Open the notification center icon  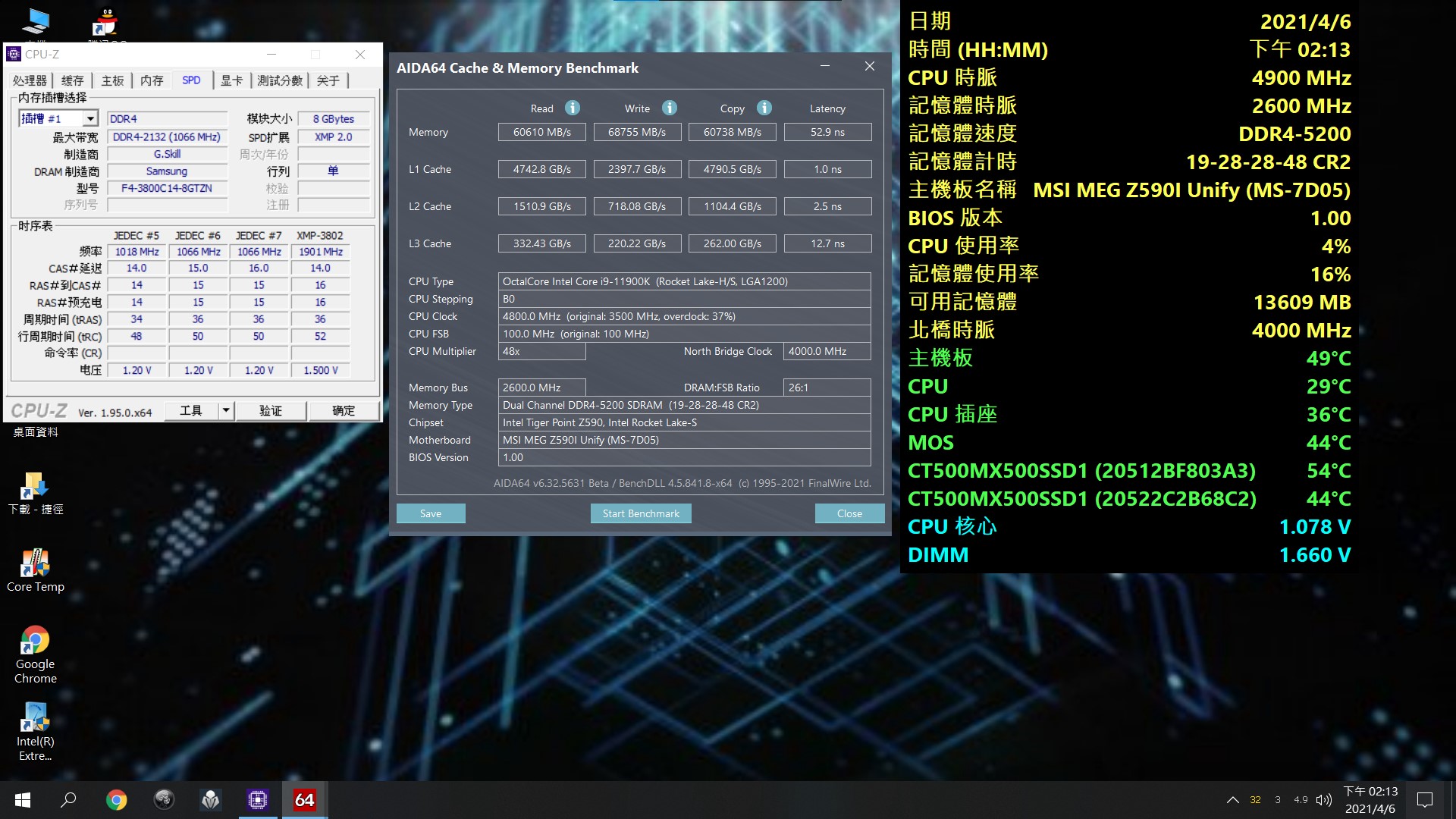(1425, 800)
